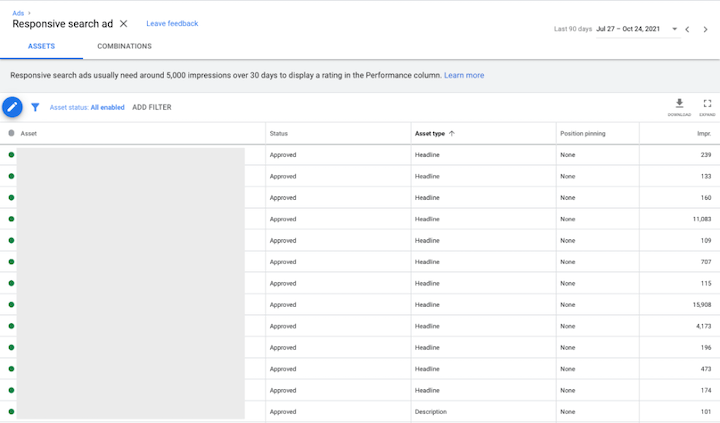The image size is (720, 423).
Task: Open the date range dropdown
Action: coord(675,29)
